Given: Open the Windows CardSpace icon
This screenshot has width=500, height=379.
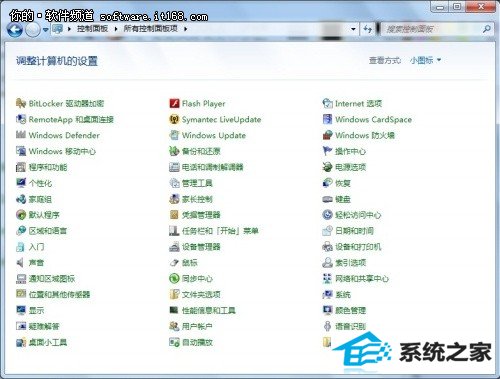Looking at the screenshot, I should [x=328, y=119].
